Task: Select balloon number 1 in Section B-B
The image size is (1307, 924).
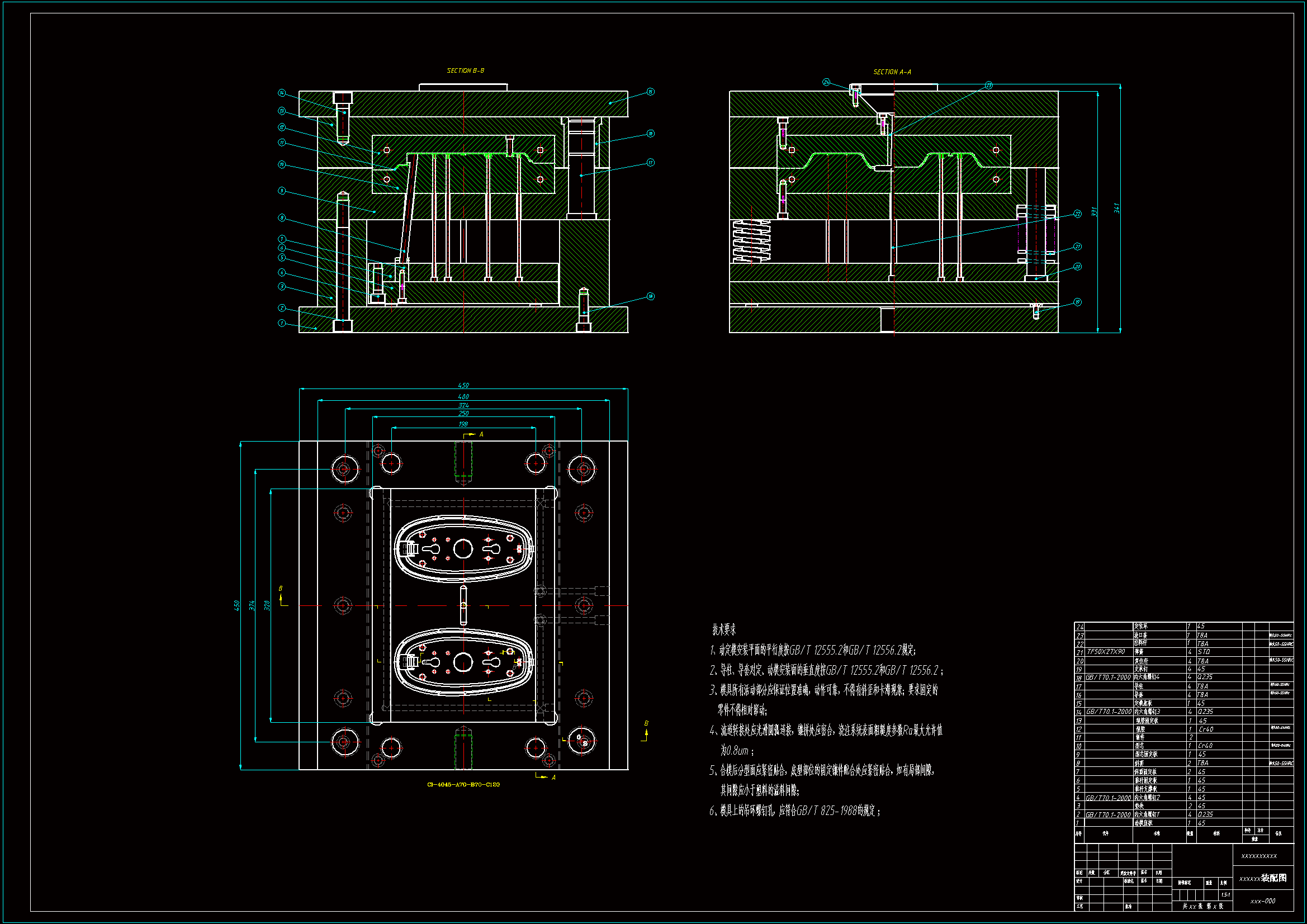Action: (282, 323)
